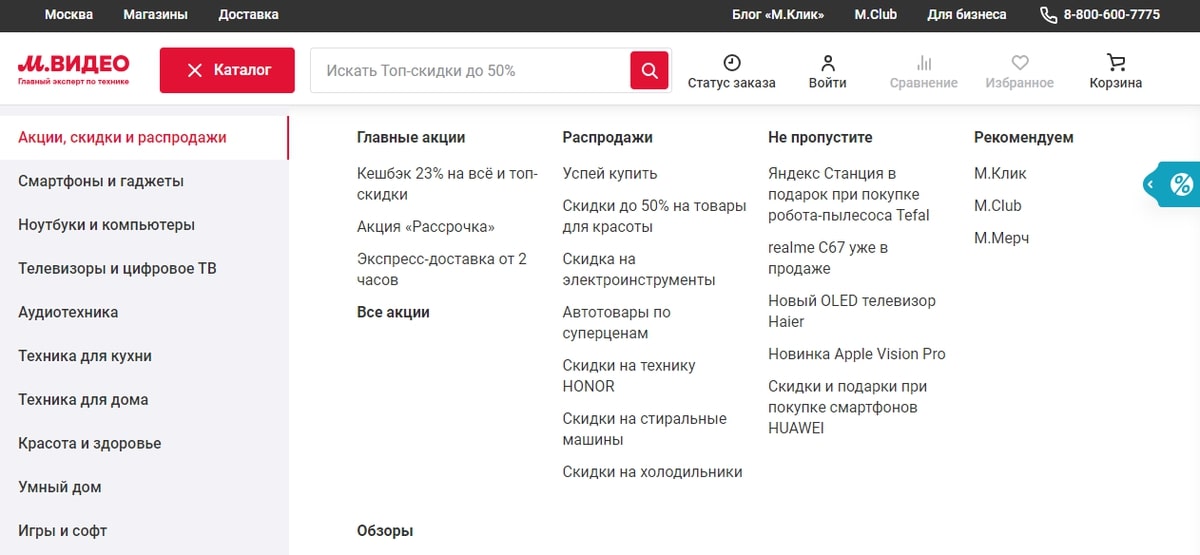
Task: Close catalog with the Каталог button
Action: [227, 70]
